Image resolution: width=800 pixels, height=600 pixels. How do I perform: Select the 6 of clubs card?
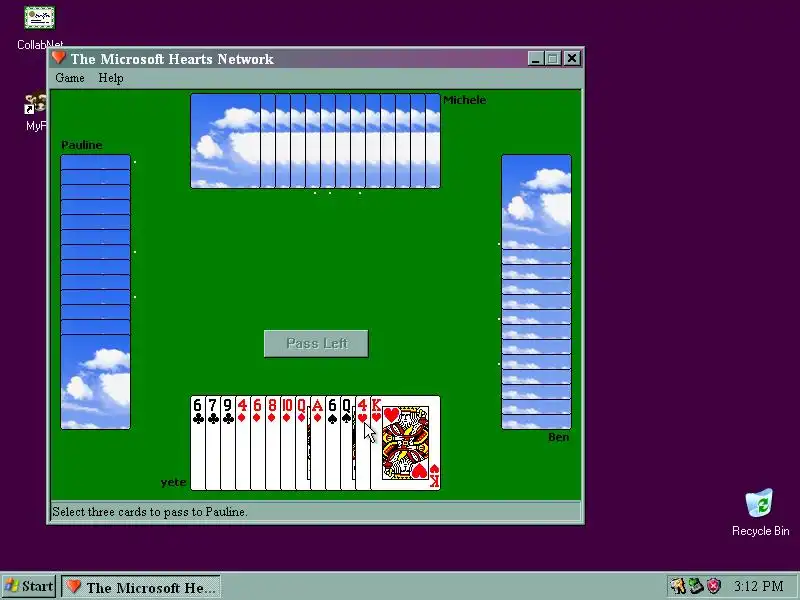coord(197,443)
